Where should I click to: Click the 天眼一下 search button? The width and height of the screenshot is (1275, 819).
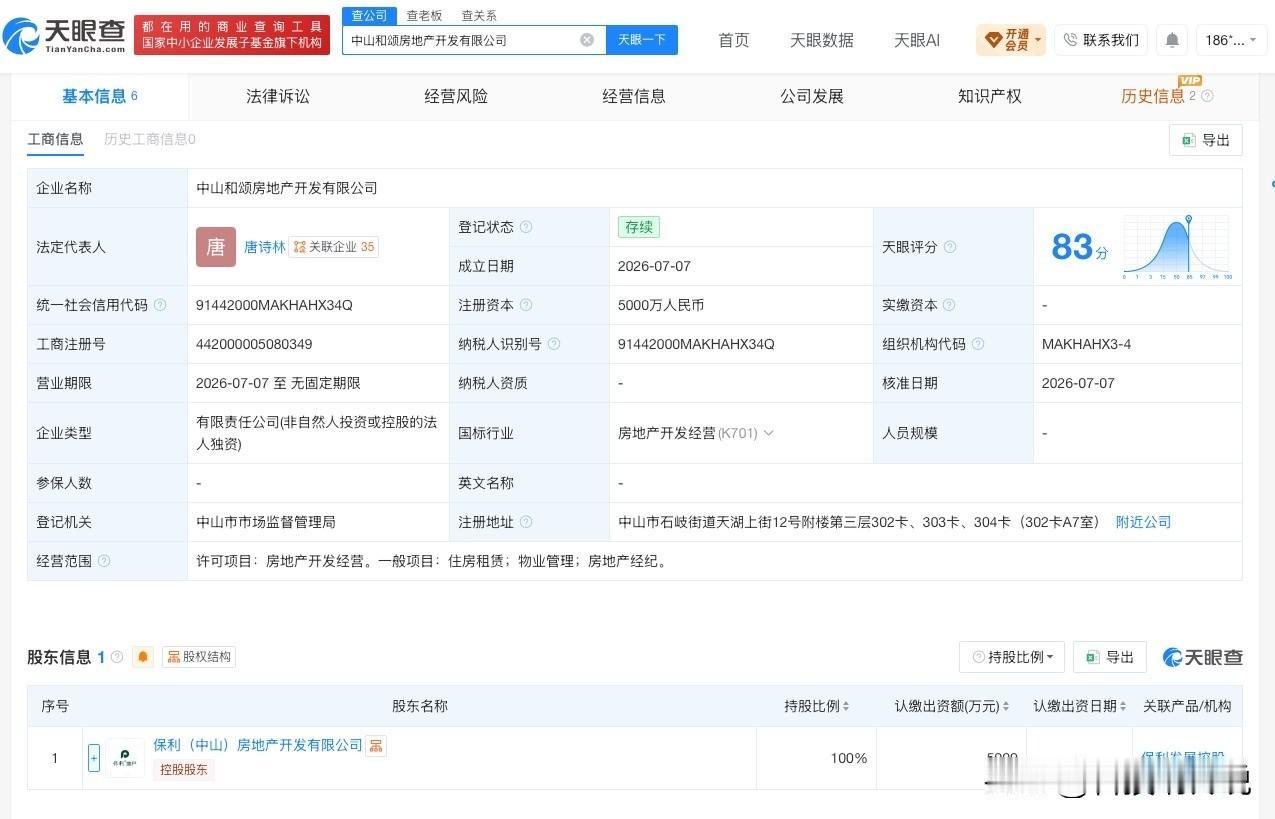coord(642,40)
